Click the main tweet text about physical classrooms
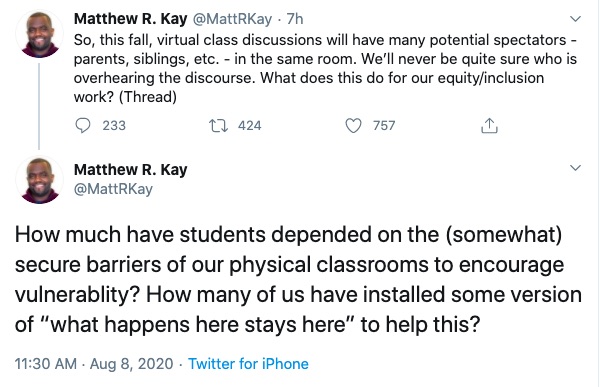 [298, 279]
